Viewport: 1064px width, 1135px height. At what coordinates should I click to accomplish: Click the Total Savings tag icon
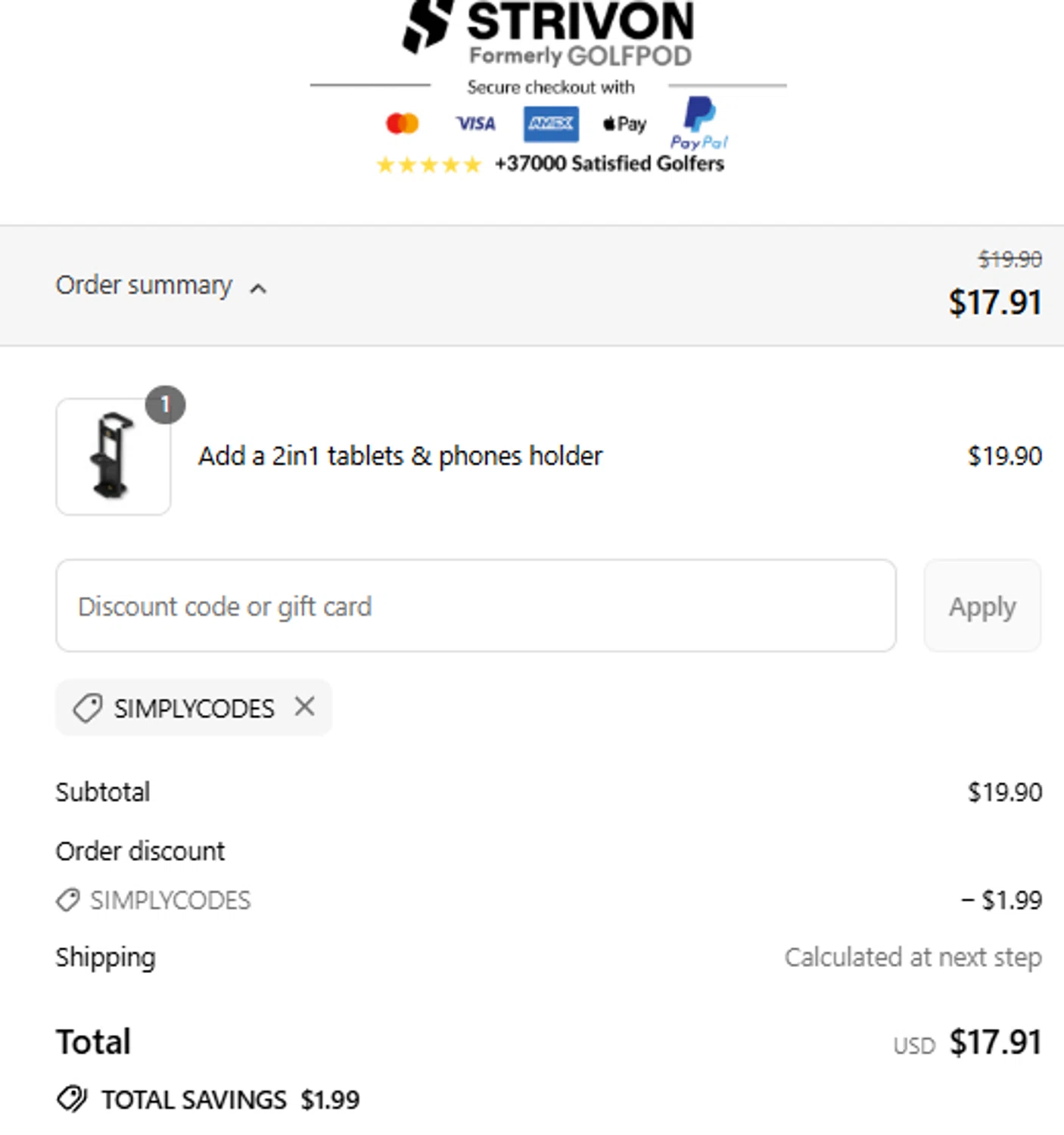[72, 1099]
